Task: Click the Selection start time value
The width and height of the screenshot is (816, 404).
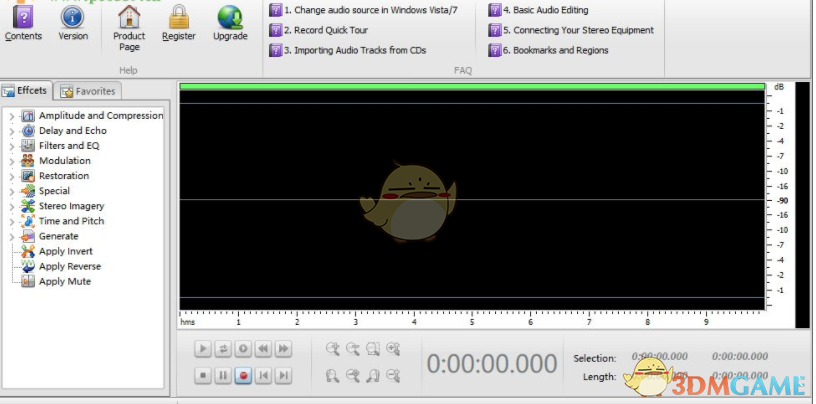Action: pyautogui.click(x=659, y=357)
